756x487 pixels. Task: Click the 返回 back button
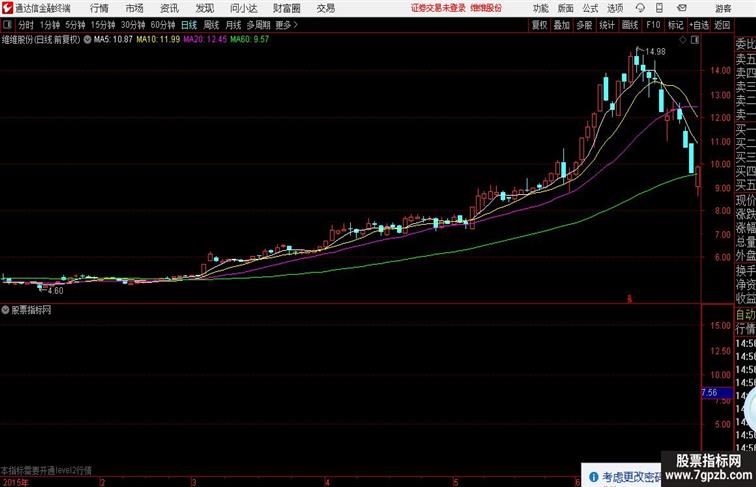[x=722, y=25]
